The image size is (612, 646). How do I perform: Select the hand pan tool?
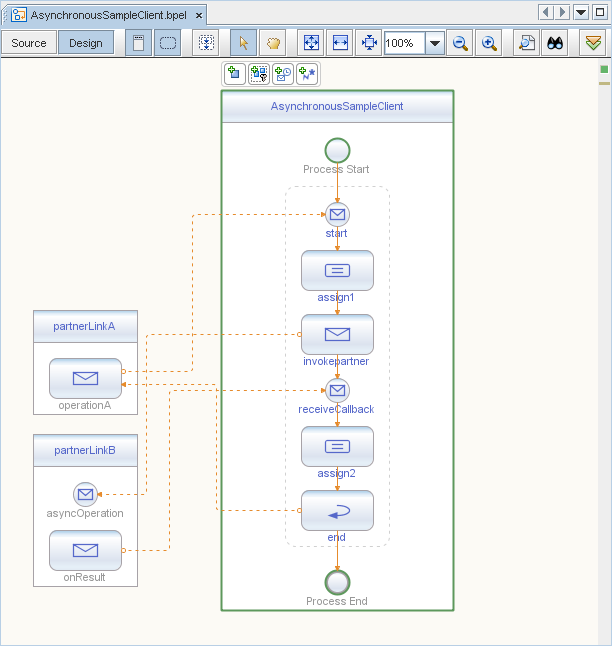pyautogui.click(x=272, y=43)
